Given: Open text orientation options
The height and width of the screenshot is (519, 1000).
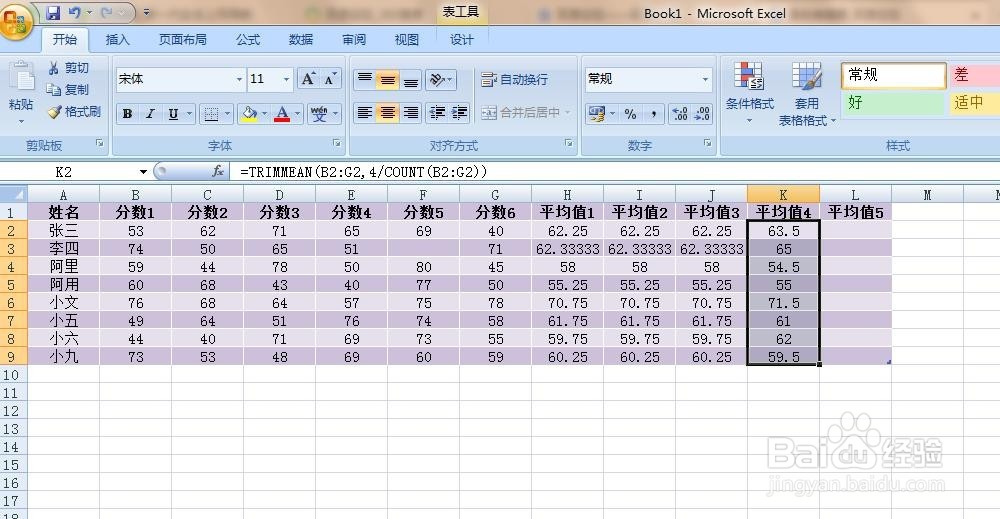Looking at the screenshot, I should click(441, 79).
